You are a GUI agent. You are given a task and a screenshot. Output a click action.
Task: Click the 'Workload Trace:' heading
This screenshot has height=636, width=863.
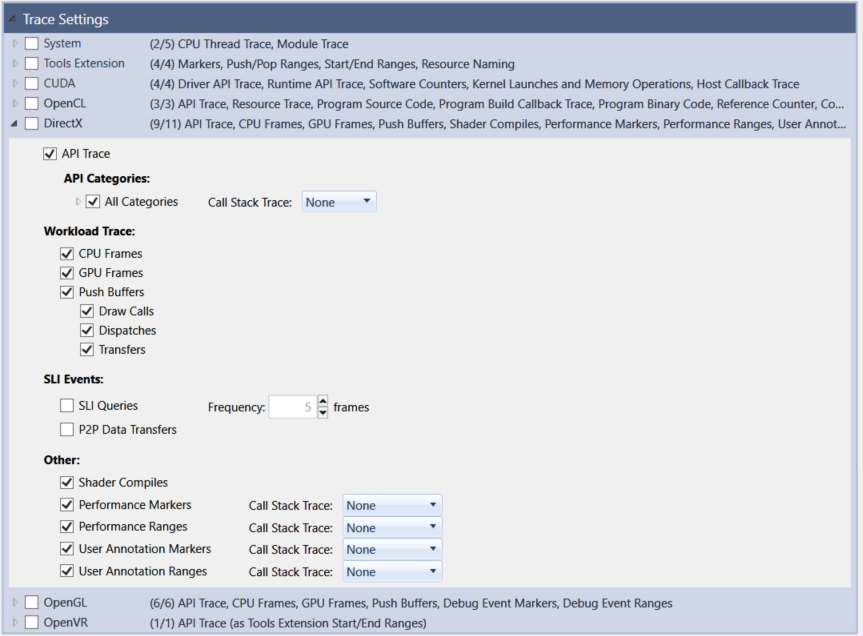[89, 231]
